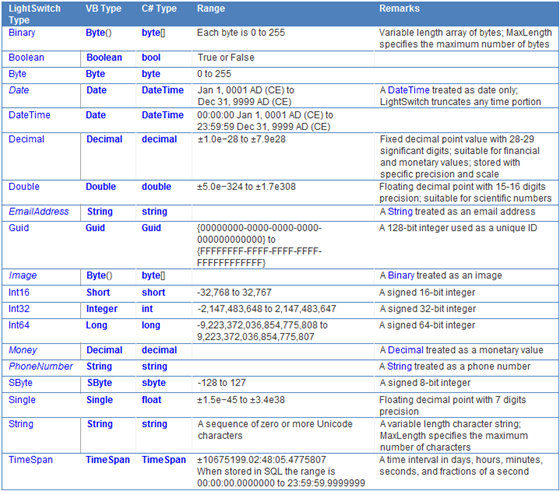Open the PhoneNumber LightSwitch type link
The height and width of the screenshot is (491, 560).
tap(40, 366)
